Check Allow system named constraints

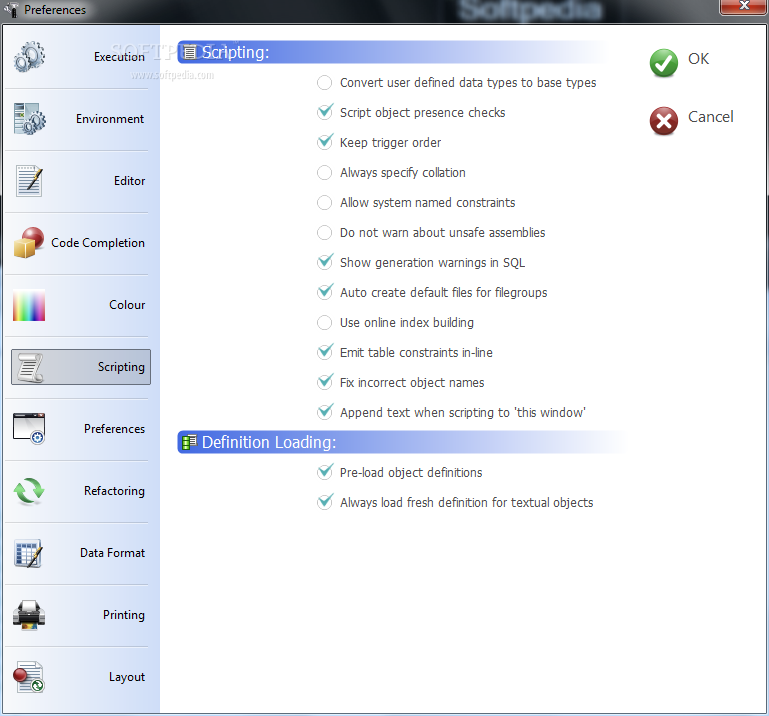pyautogui.click(x=324, y=203)
